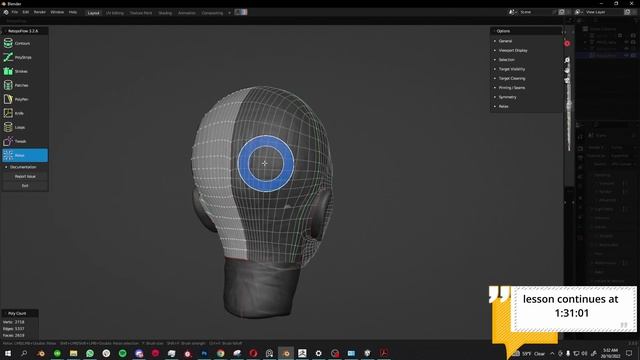The width and height of the screenshot is (640, 360).
Task: Click the Verts count text
Action: [x=13, y=322]
